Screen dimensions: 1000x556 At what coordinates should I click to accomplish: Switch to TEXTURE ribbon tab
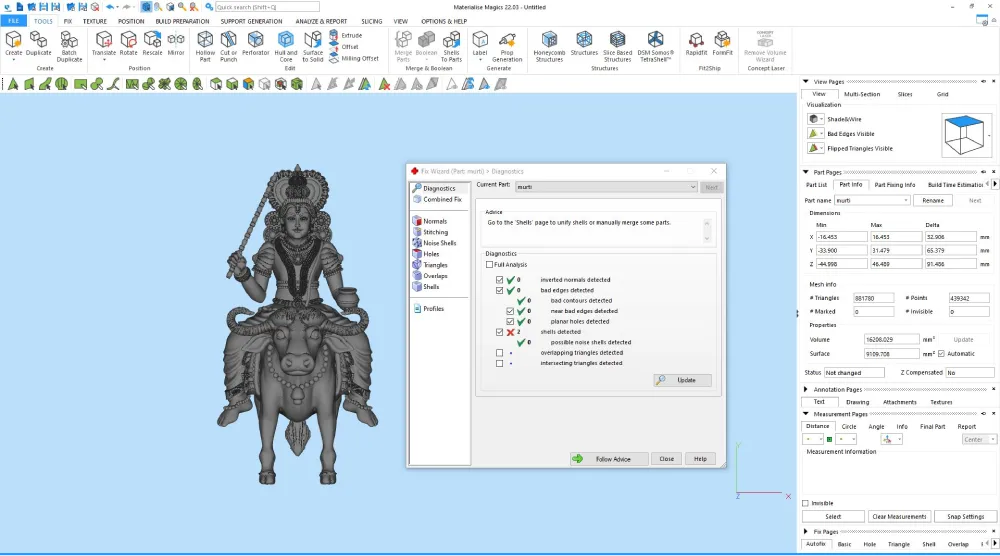[x=94, y=21]
